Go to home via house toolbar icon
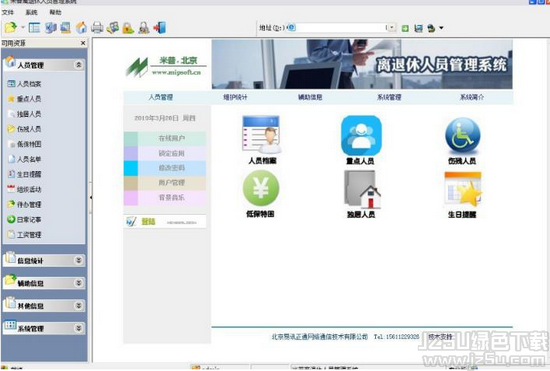This screenshot has width=550, height=371. click(81, 28)
